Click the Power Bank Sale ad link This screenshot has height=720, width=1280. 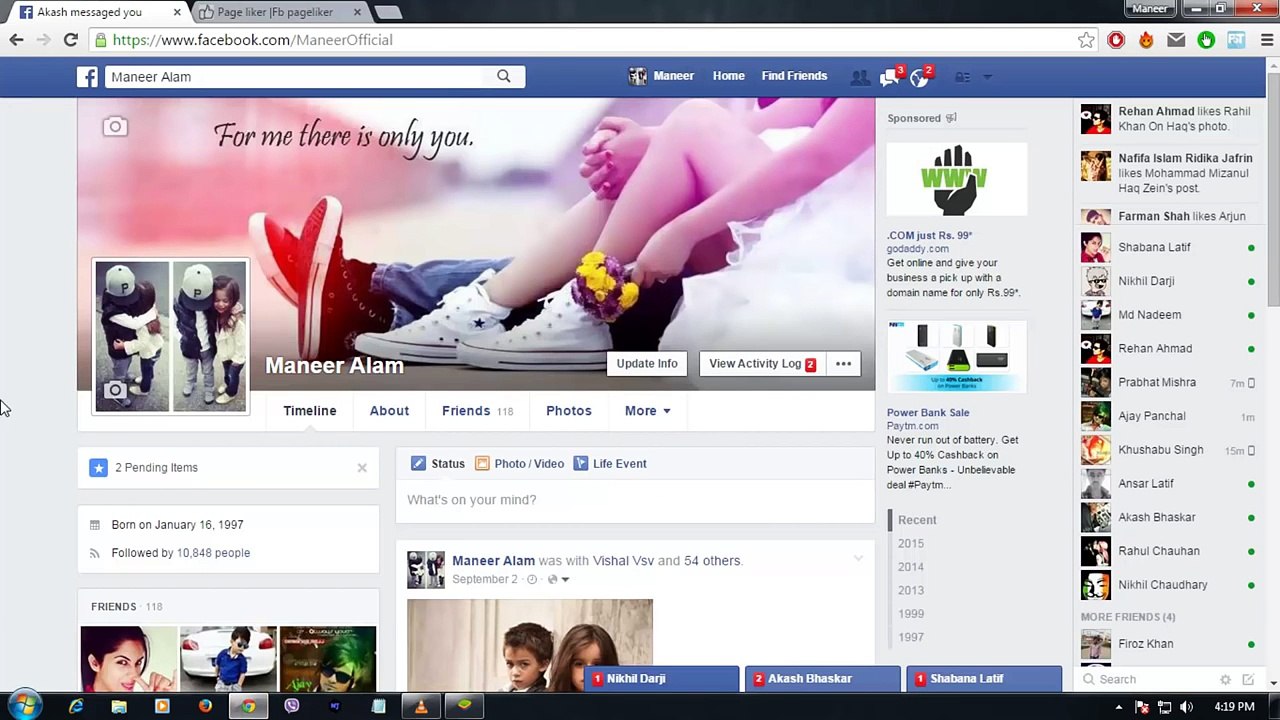928,413
